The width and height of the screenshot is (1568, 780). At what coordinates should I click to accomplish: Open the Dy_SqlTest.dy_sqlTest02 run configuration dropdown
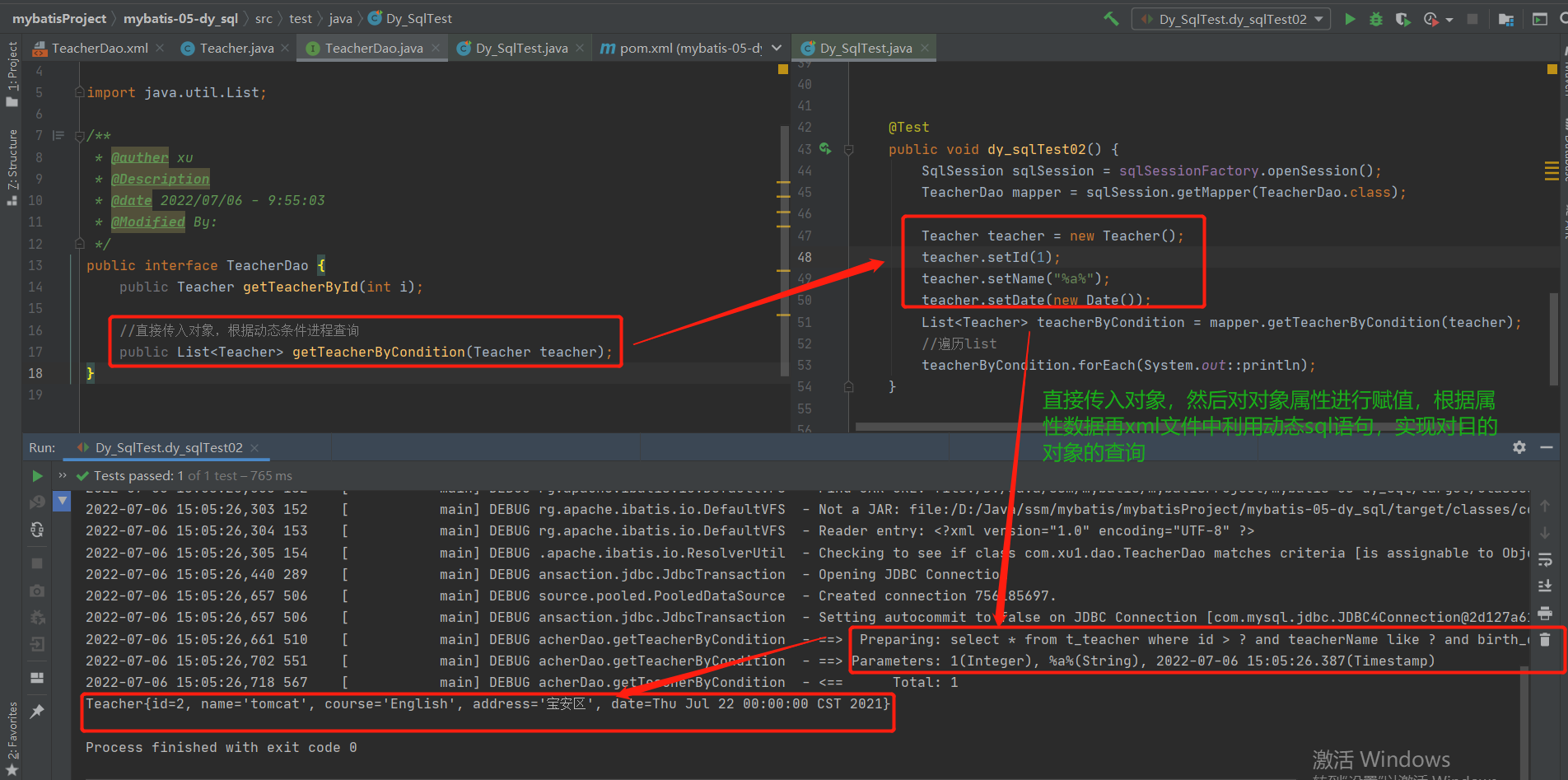[x=1231, y=19]
